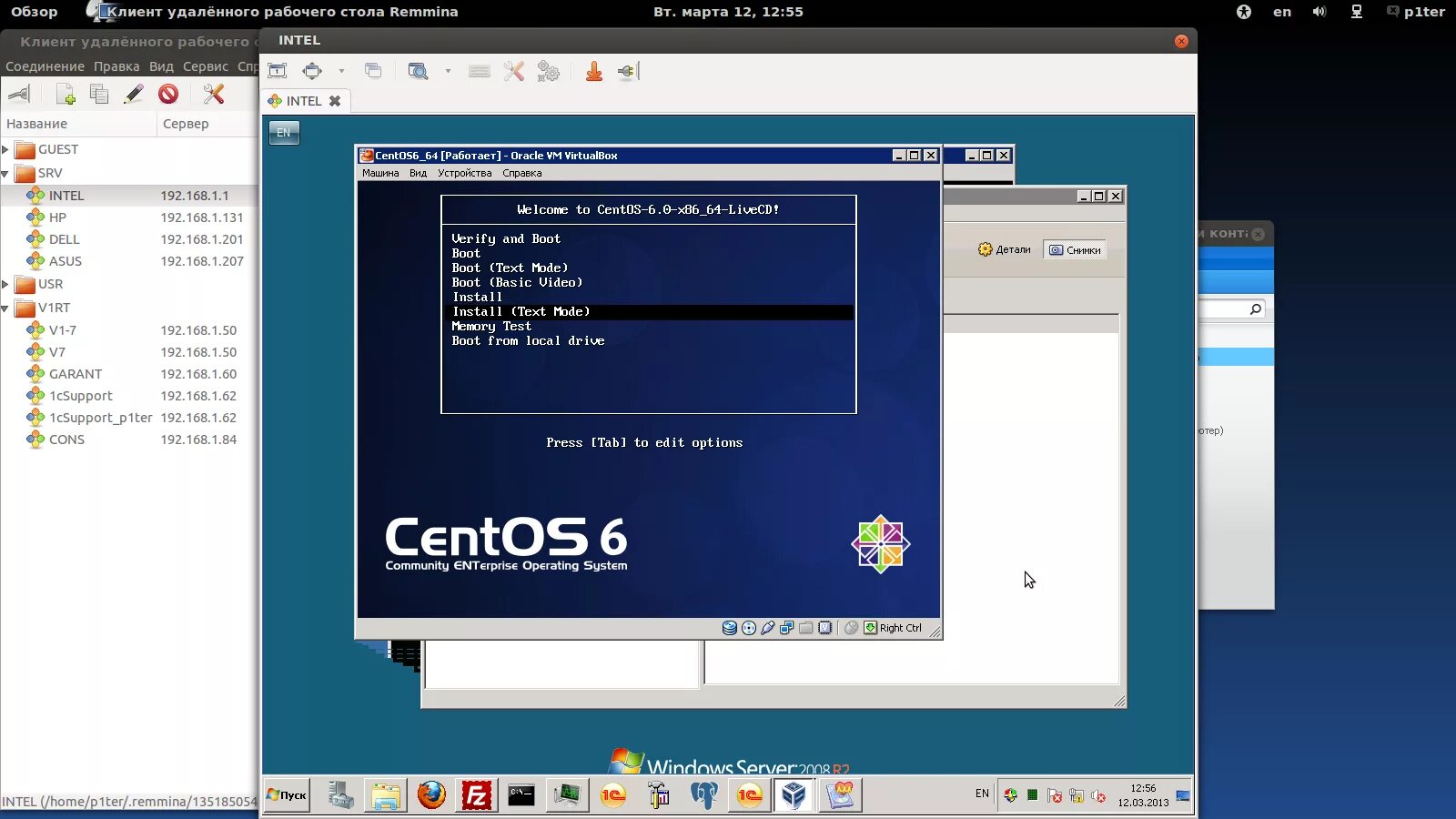Open the Правка menu
1456x819 pixels.
pos(116,66)
